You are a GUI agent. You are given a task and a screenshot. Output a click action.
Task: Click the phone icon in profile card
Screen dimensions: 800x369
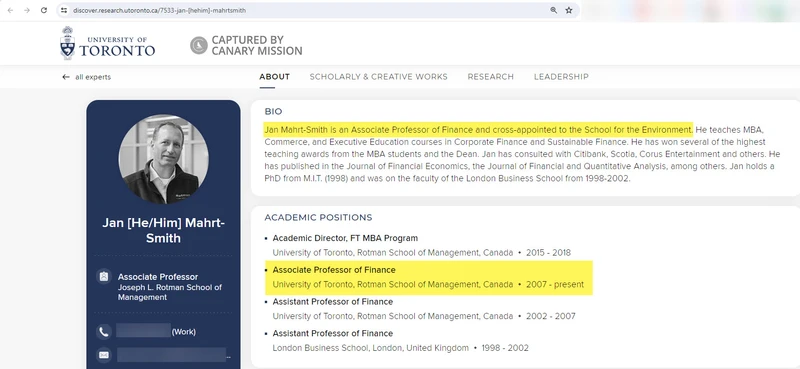pyautogui.click(x=104, y=332)
